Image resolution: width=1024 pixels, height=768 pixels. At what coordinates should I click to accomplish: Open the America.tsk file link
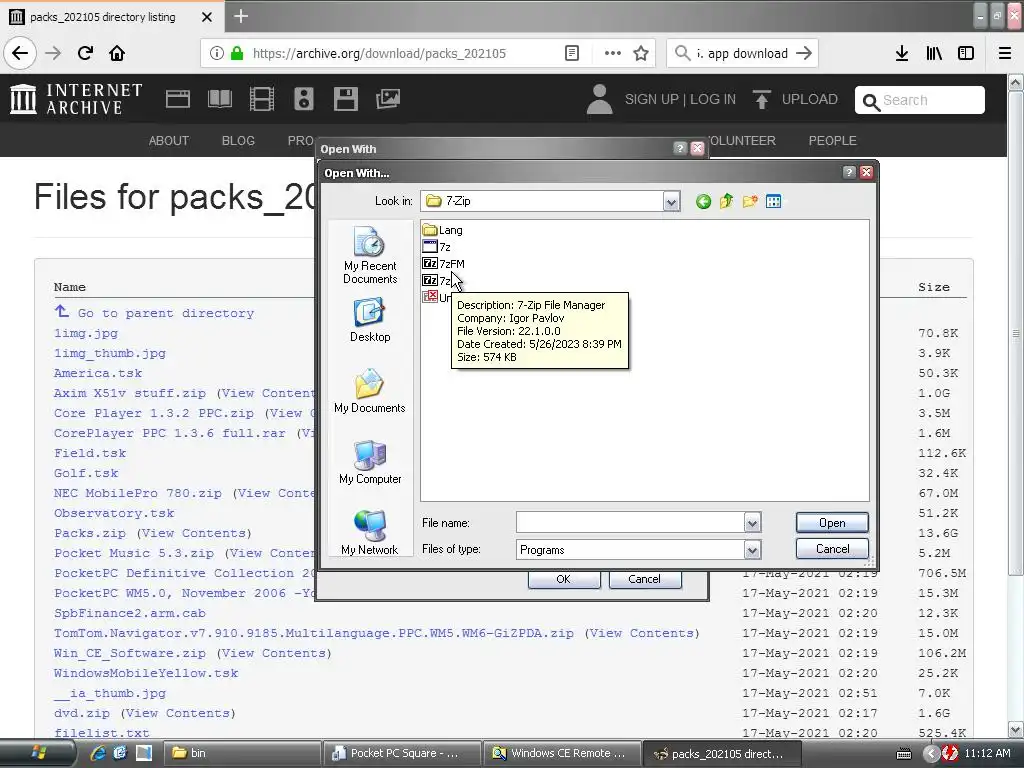98,373
